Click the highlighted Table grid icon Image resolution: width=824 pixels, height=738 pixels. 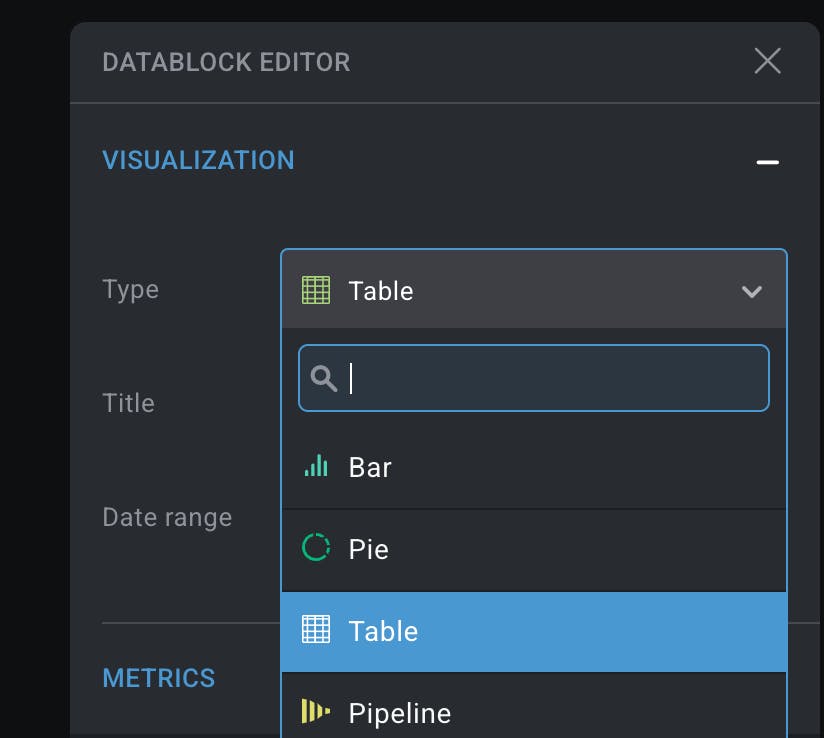(x=316, y=630)
